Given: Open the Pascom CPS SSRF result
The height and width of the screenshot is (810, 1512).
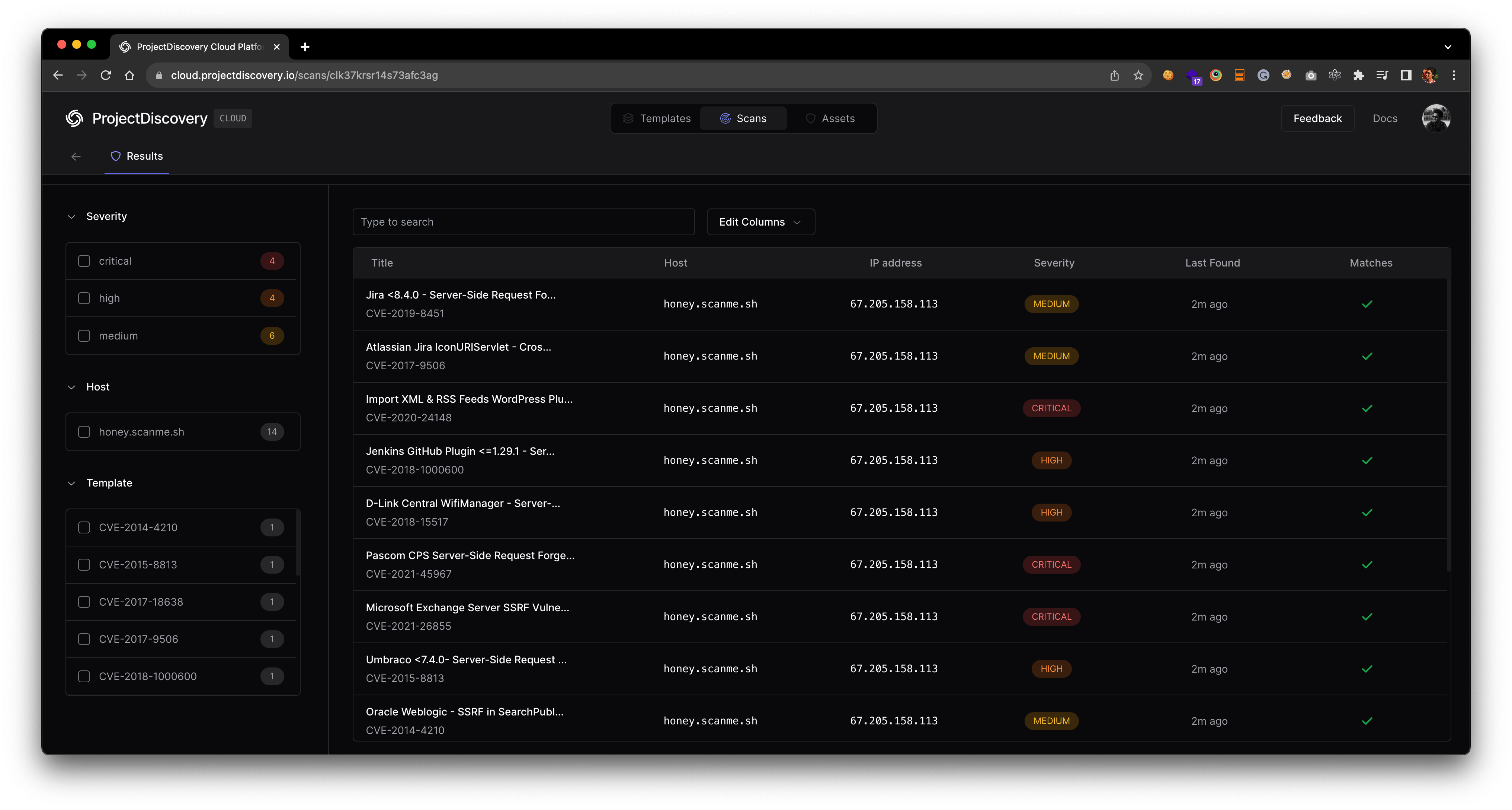Looking at the screenshot, I should (470, 555).
